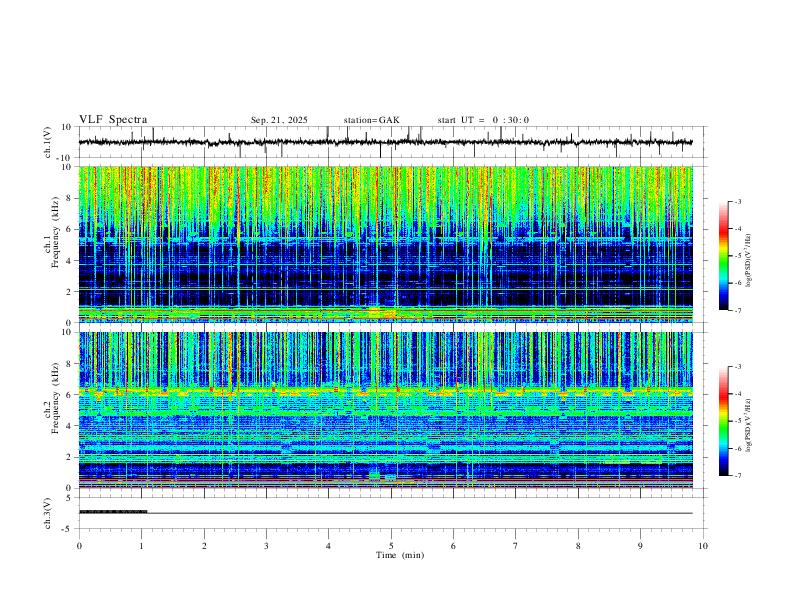
Task: Click the lower 'log(PSD)(V²/Hz)' colorbar label
Action: [749, 425]
